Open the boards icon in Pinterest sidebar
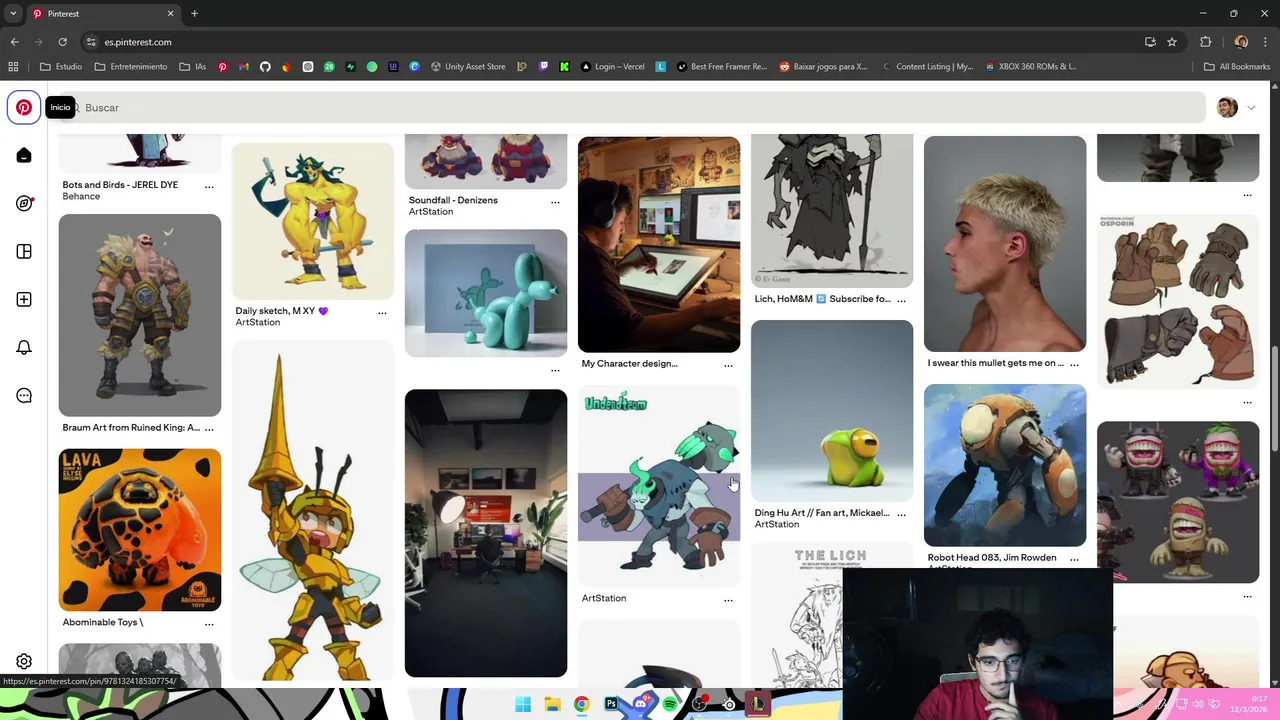 24,251
